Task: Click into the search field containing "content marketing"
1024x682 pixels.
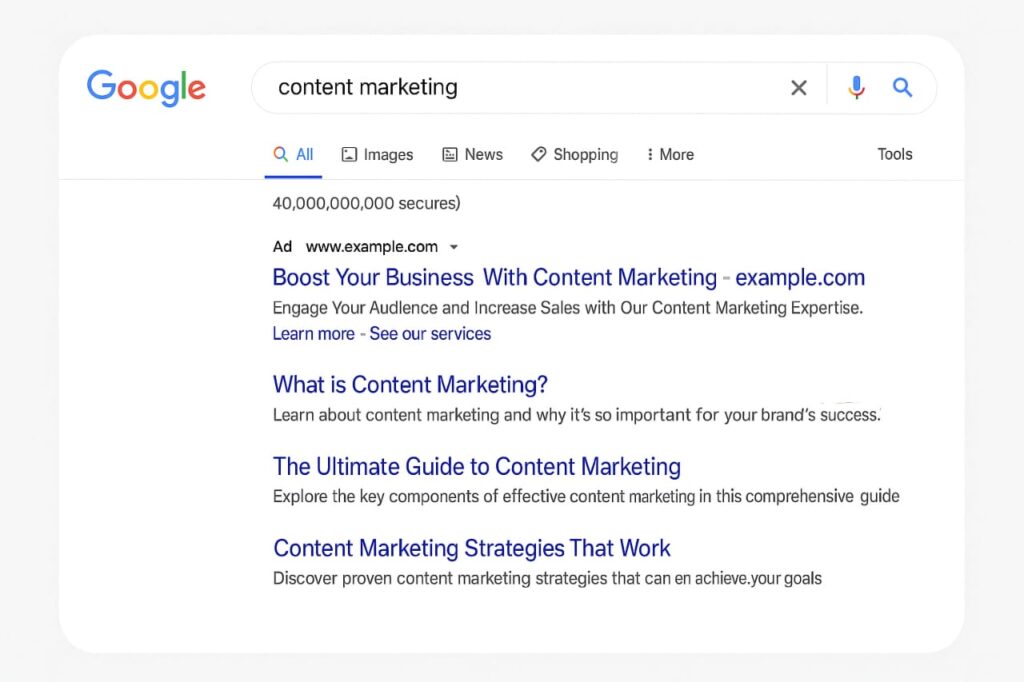Action: pyautogui.click(x=520, y=88)
